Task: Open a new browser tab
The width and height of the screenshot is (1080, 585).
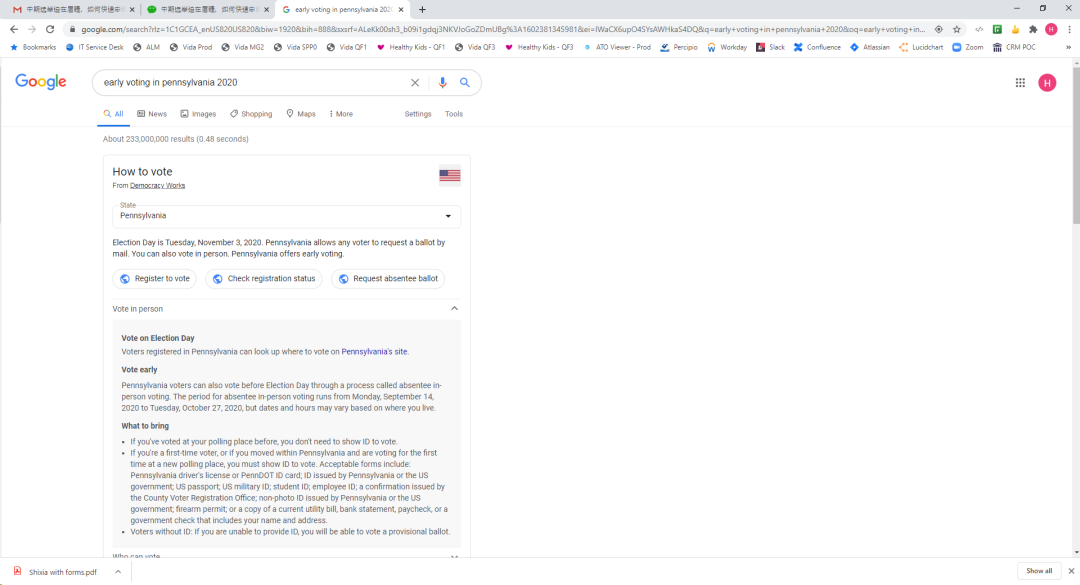Action: (x=422, y=9)
